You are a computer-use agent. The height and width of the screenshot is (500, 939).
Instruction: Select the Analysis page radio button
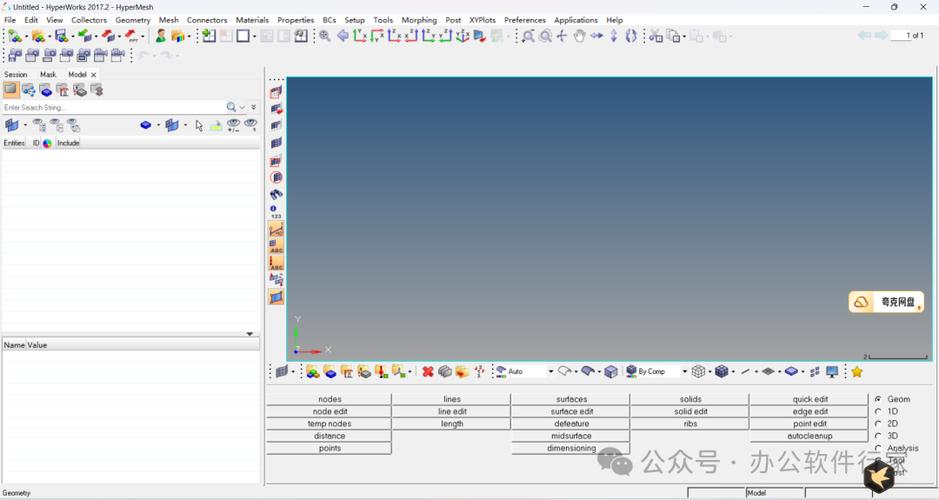coord(878,448)
